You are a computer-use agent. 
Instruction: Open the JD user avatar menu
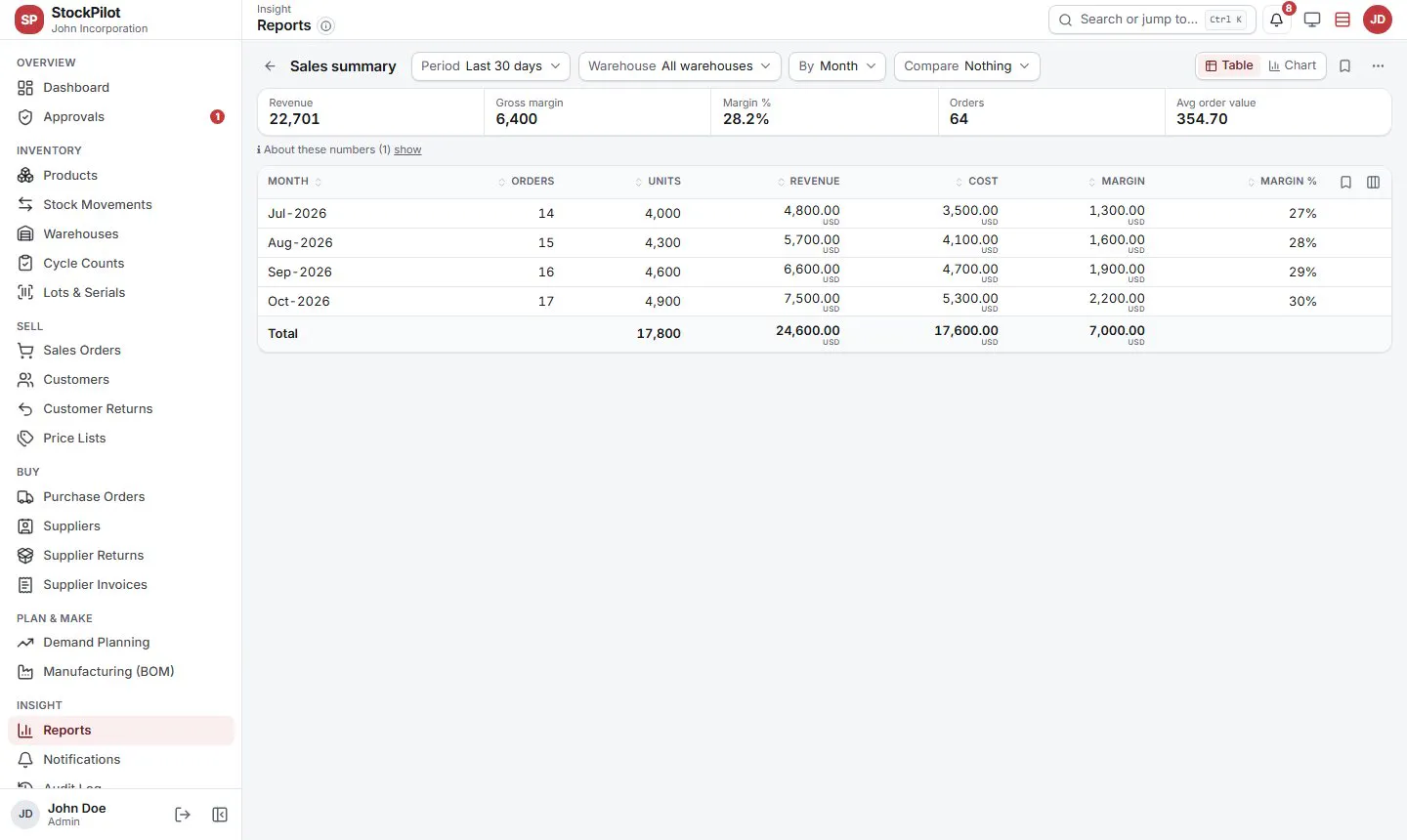(x=1378, y=20)
